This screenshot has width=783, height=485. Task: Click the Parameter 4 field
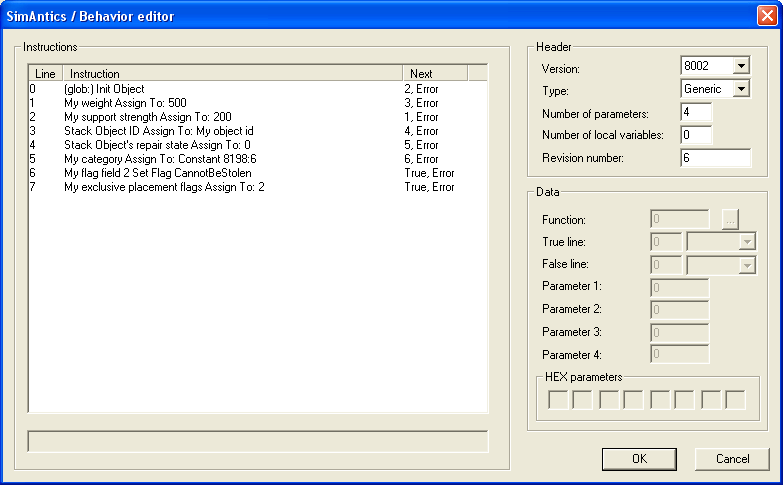tap(680, 355)
